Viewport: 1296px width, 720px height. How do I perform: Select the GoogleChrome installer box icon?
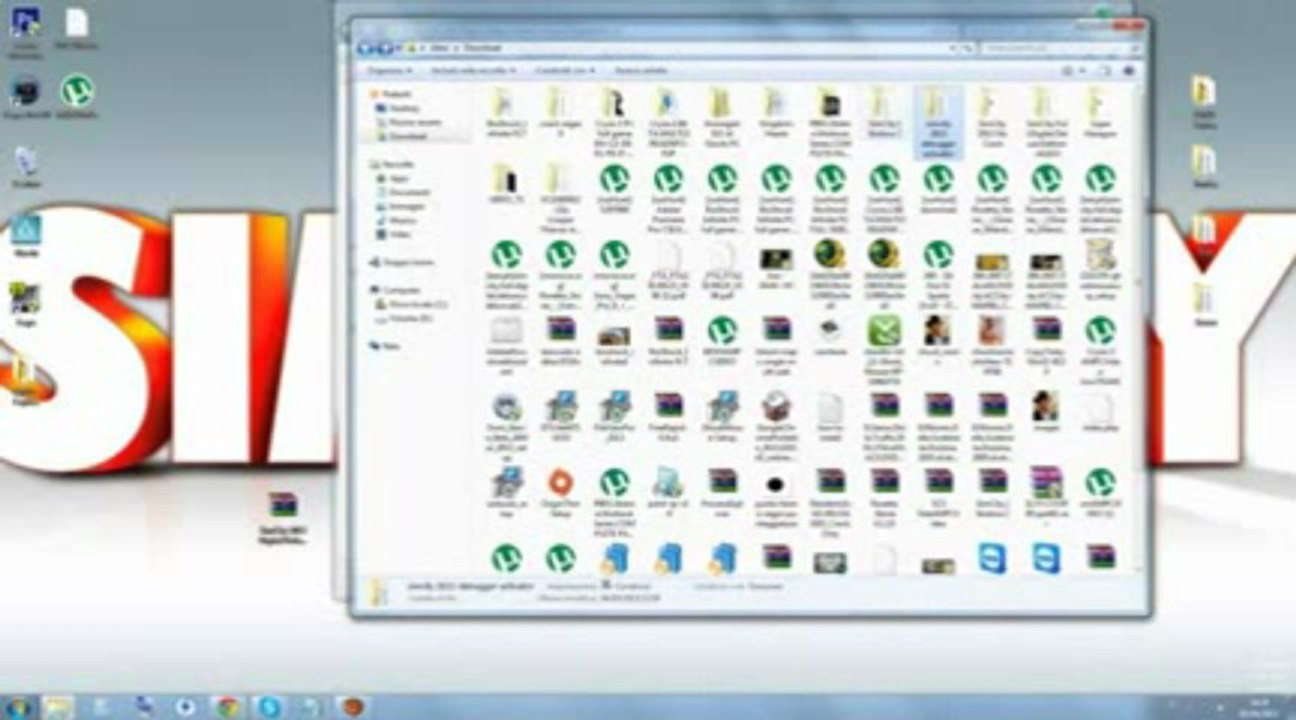click(775, 406)
